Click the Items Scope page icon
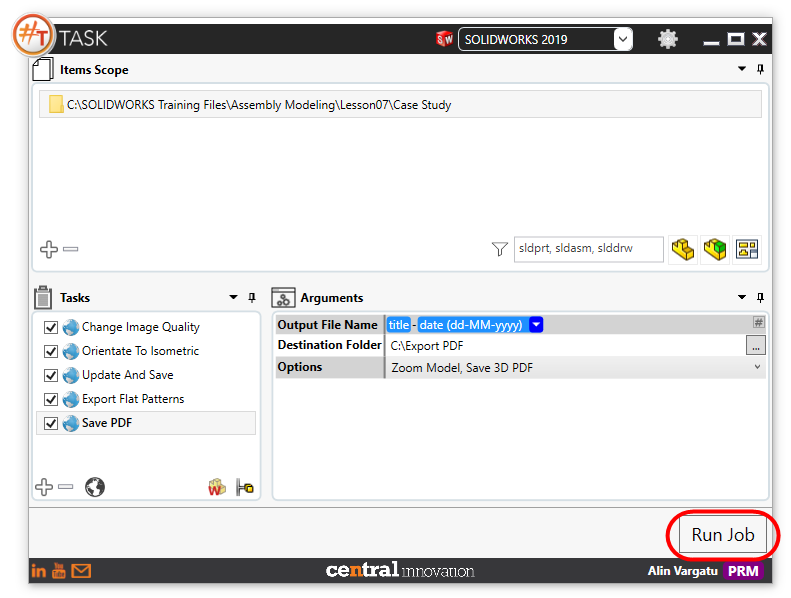 (43, 69)
